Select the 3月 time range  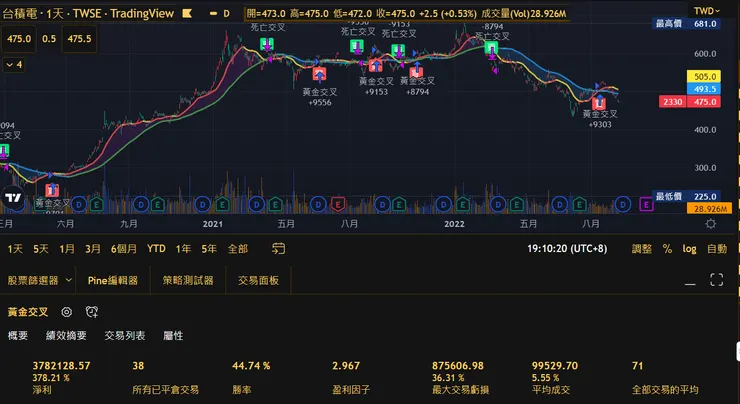(93, 249)
